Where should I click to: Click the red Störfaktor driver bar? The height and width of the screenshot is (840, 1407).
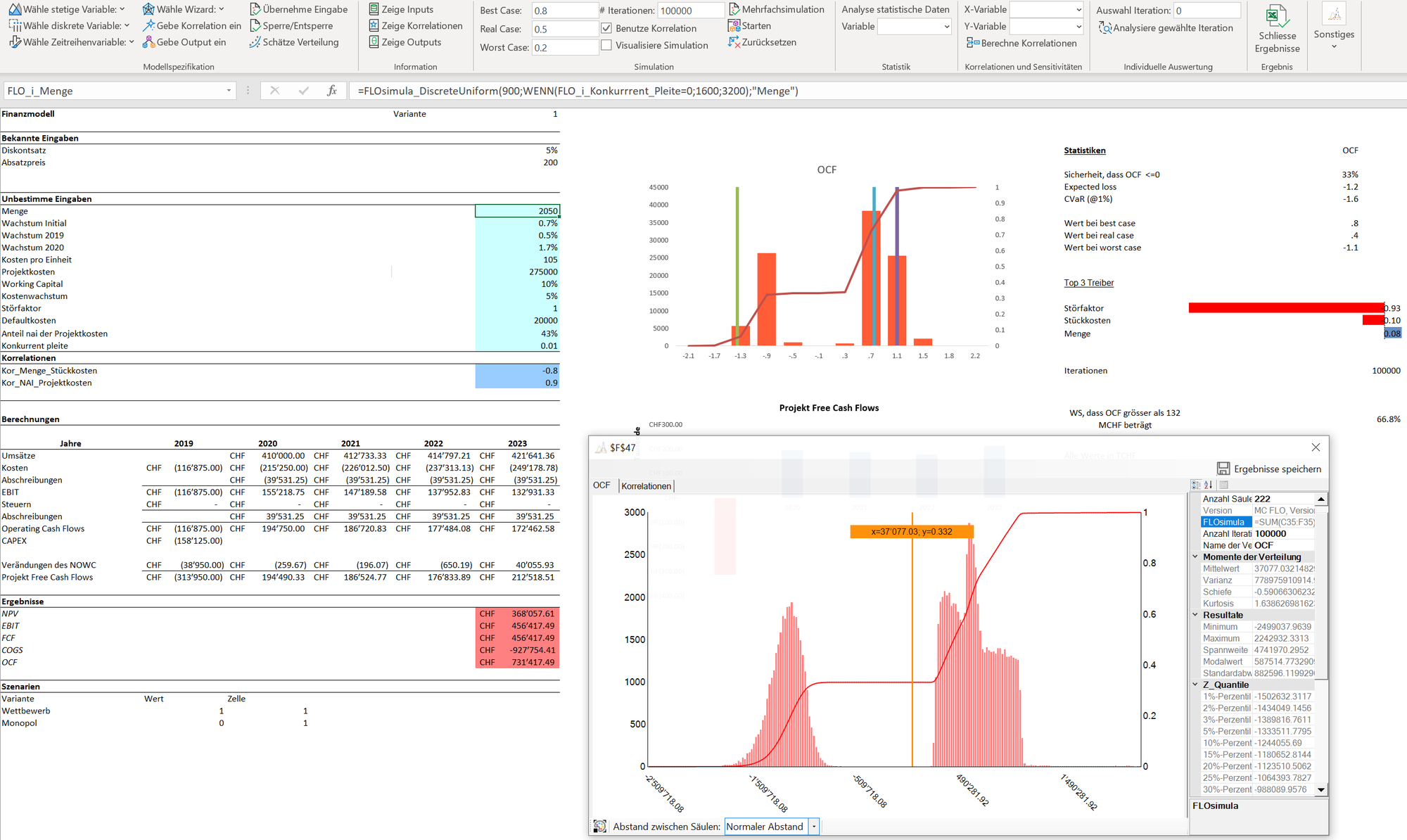tap(1286, 307)
